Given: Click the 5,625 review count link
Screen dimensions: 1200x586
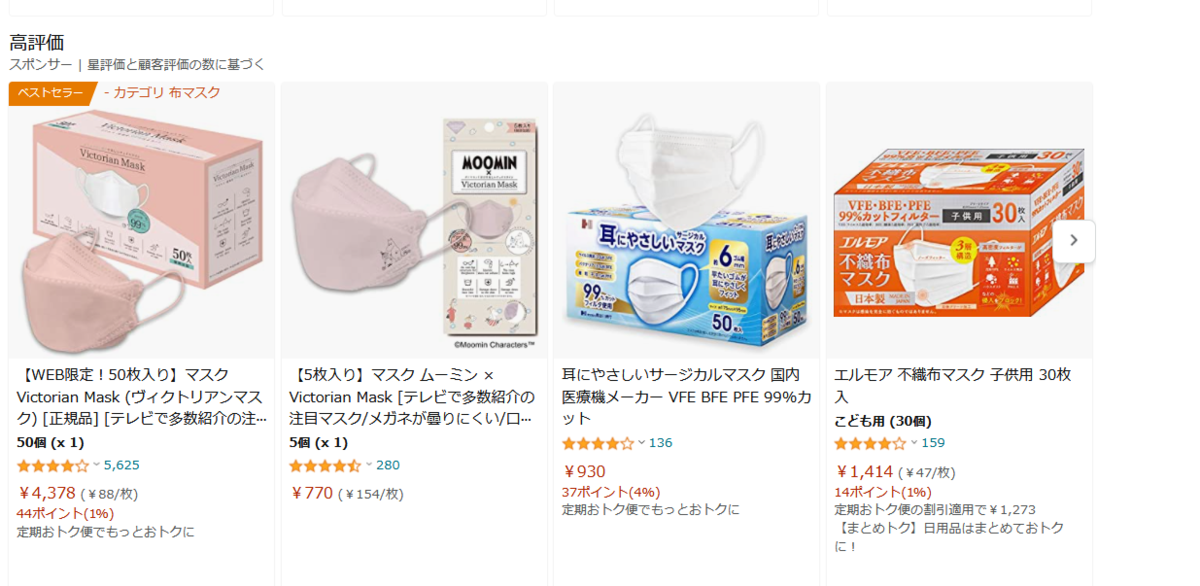Looking at the screenshot, I should (x=122, y=465).
